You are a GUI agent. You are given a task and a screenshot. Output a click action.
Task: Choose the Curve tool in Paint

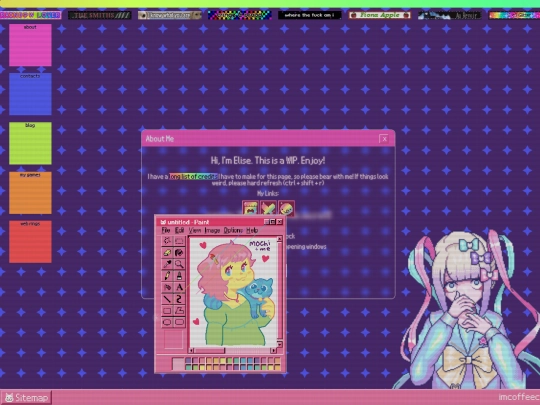coord(179,299)
